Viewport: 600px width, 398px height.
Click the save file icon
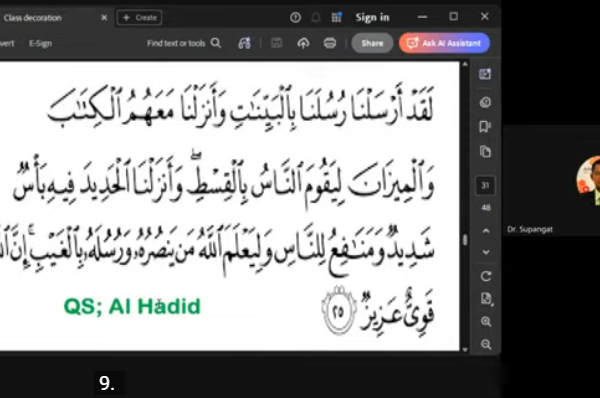point(276,43)
